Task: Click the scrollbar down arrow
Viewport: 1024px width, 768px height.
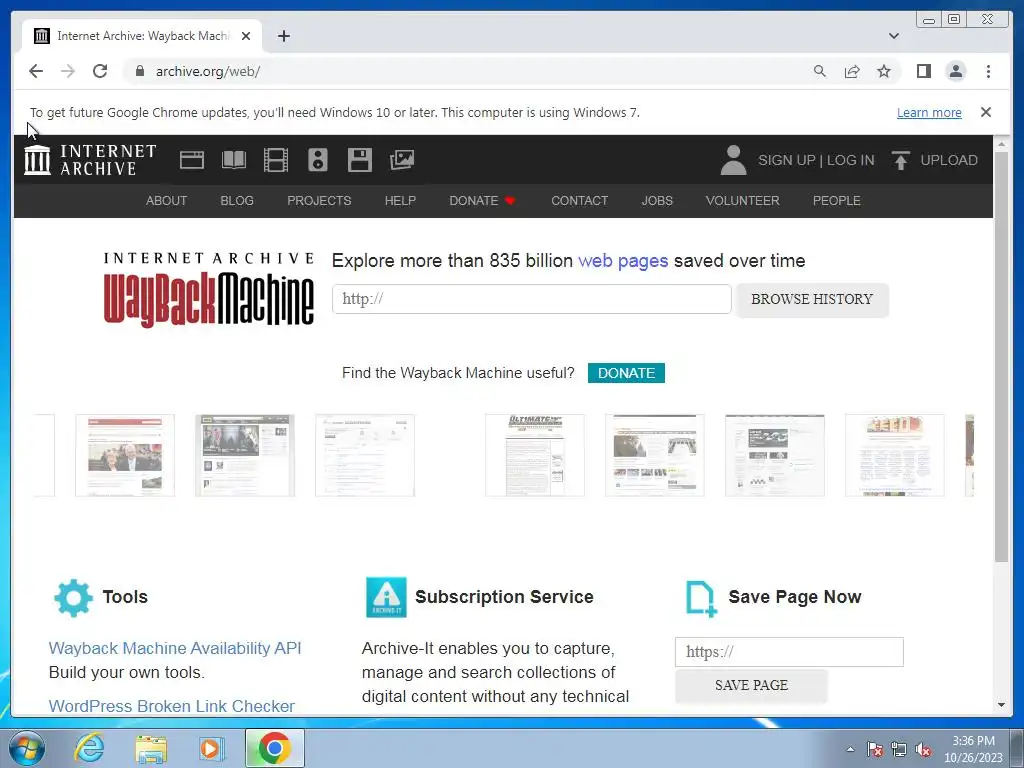Action: (x=1001, y=705)
